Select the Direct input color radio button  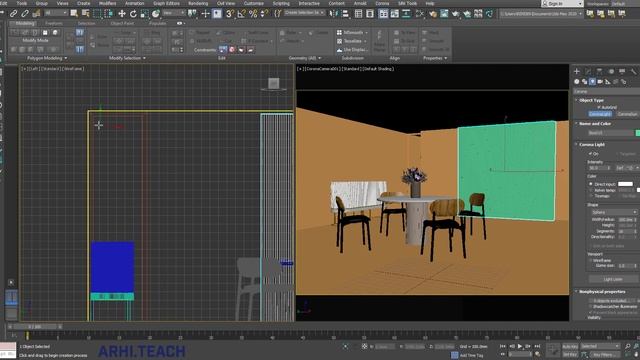pyautogui.click(x=591, y=184)
